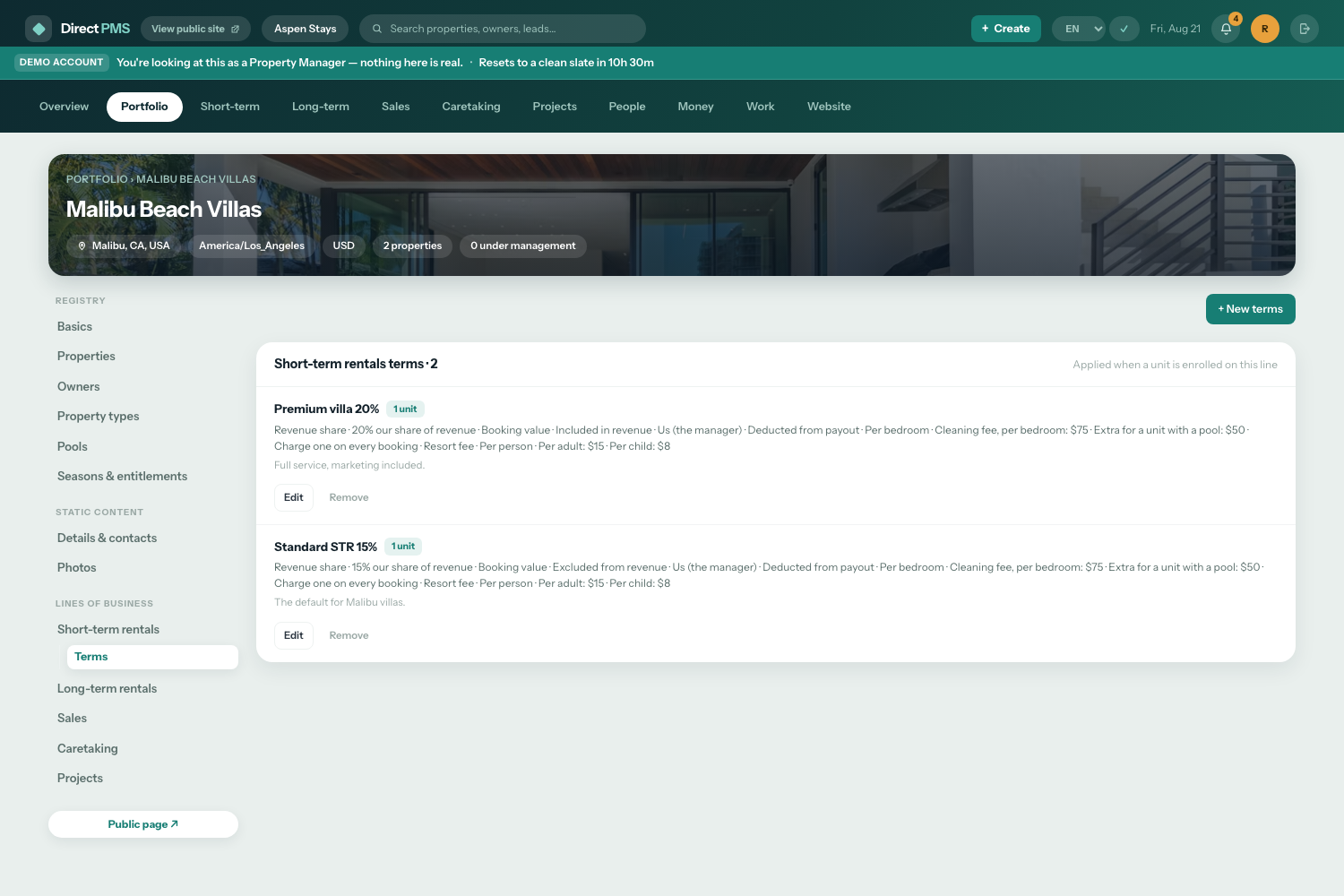The width and height of the screenshot is (1344, 896).
Task: Open the notifications bell
Action: coord(1226,29)
